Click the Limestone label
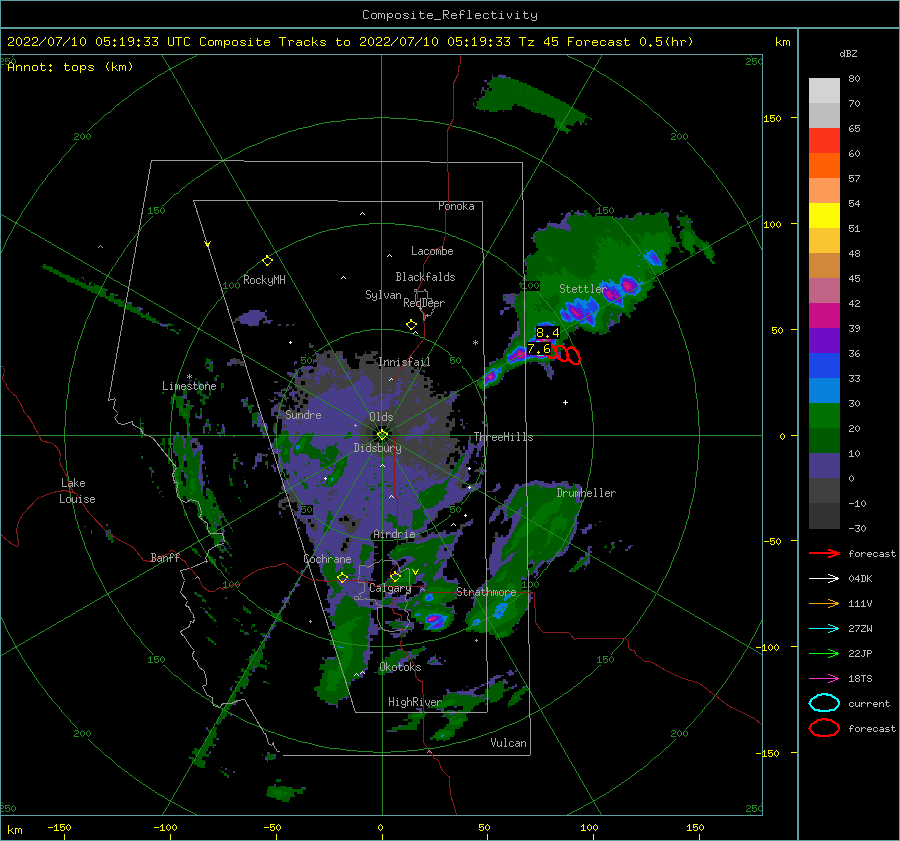The height and width of the screenshot is (841, 900). click(x=189, y=386)
